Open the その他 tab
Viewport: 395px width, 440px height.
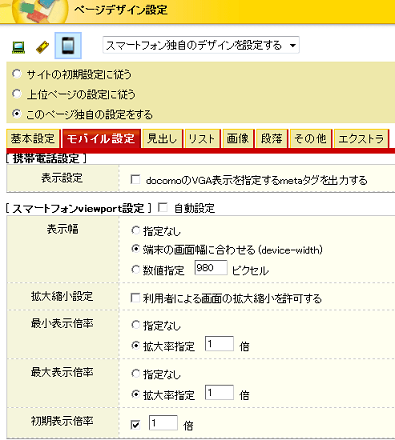click(x=310, y=138)
